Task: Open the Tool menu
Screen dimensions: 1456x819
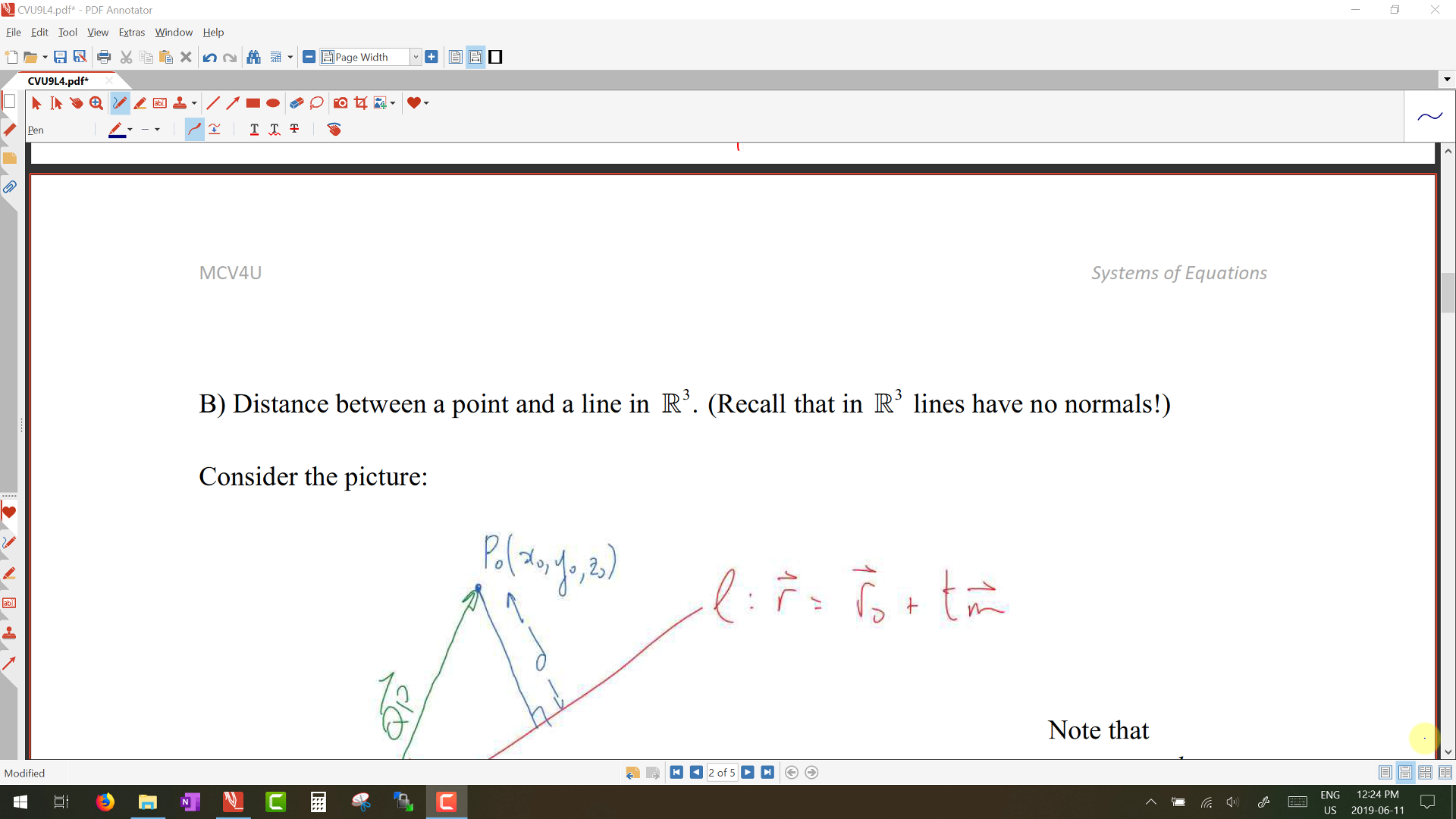Action: [67, 32]
